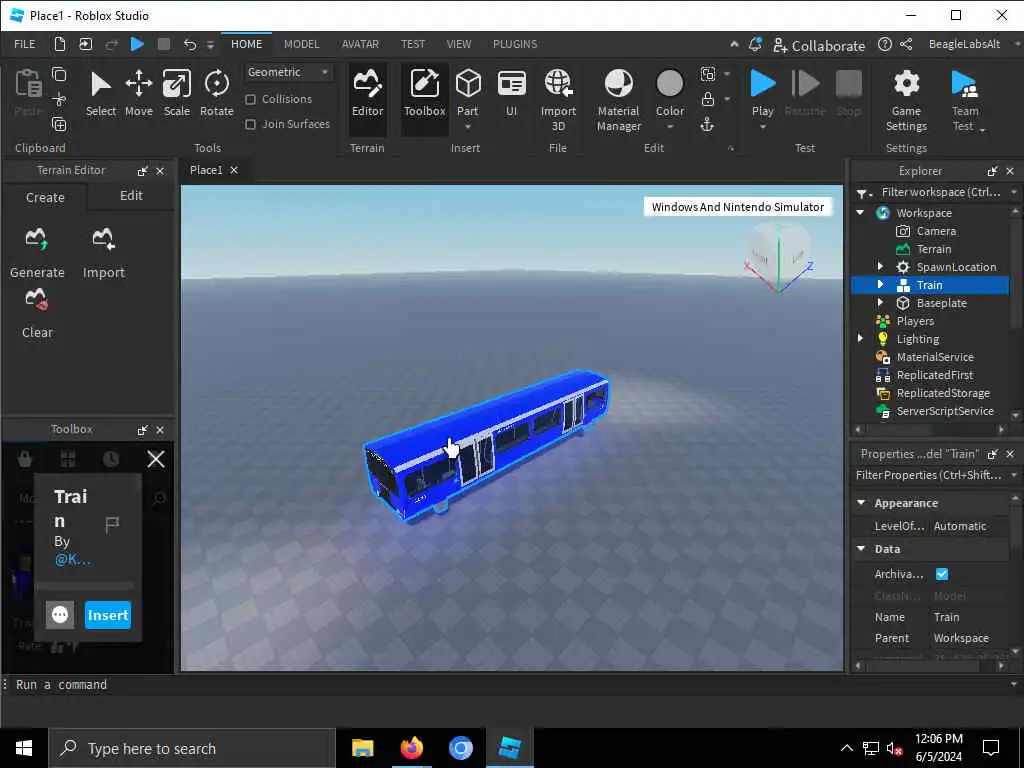Click the New file icon
This screenshot has height=768, width=1024.
point(59,44)
